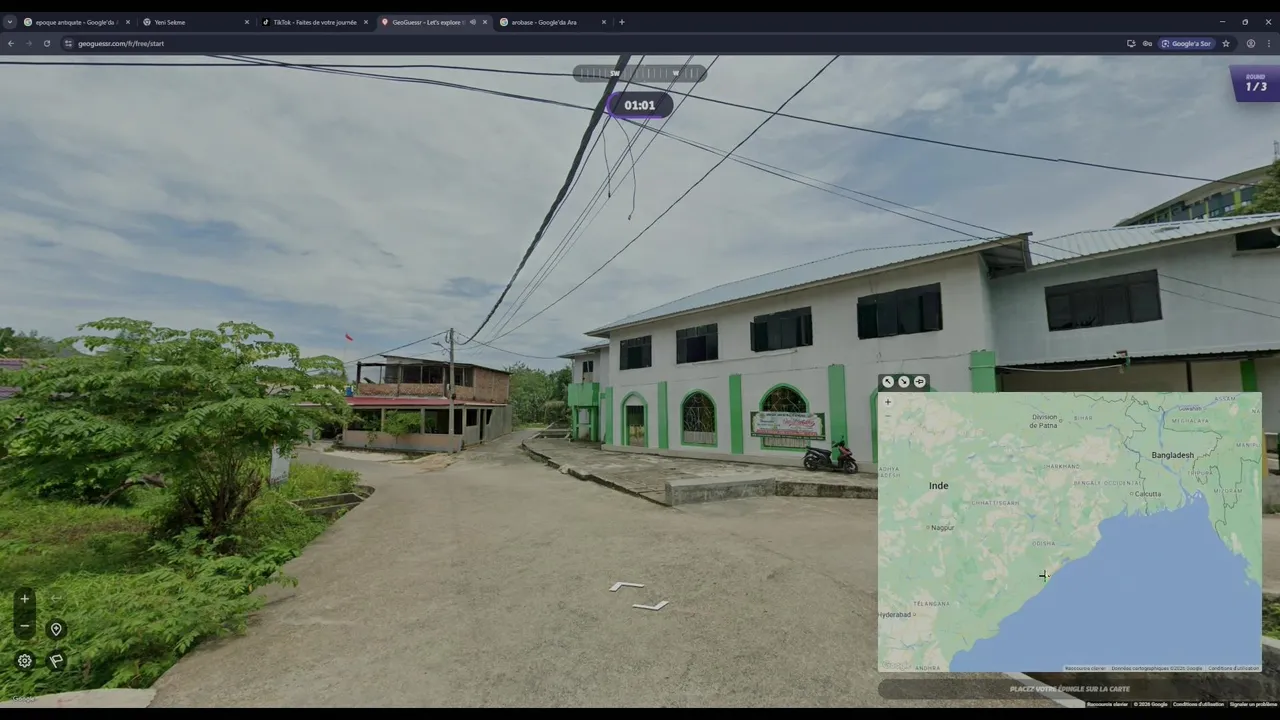Screen dimensions: 1280x720
Task: Enlarge the guess map arrow icon
Action: click(x=888, y=382)
